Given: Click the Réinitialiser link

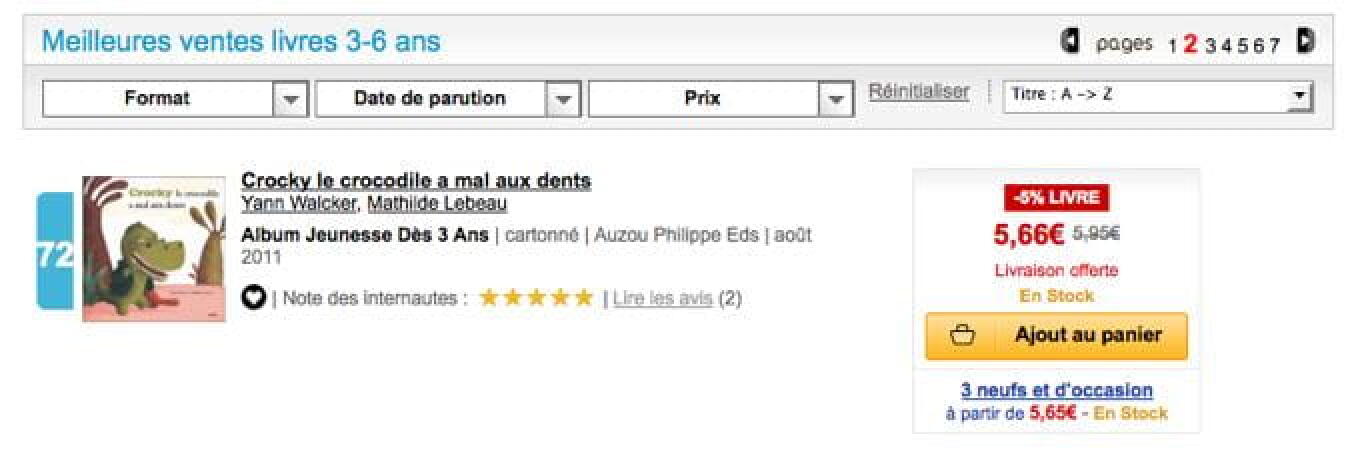Looking at the screenshot, I should 918,92.
